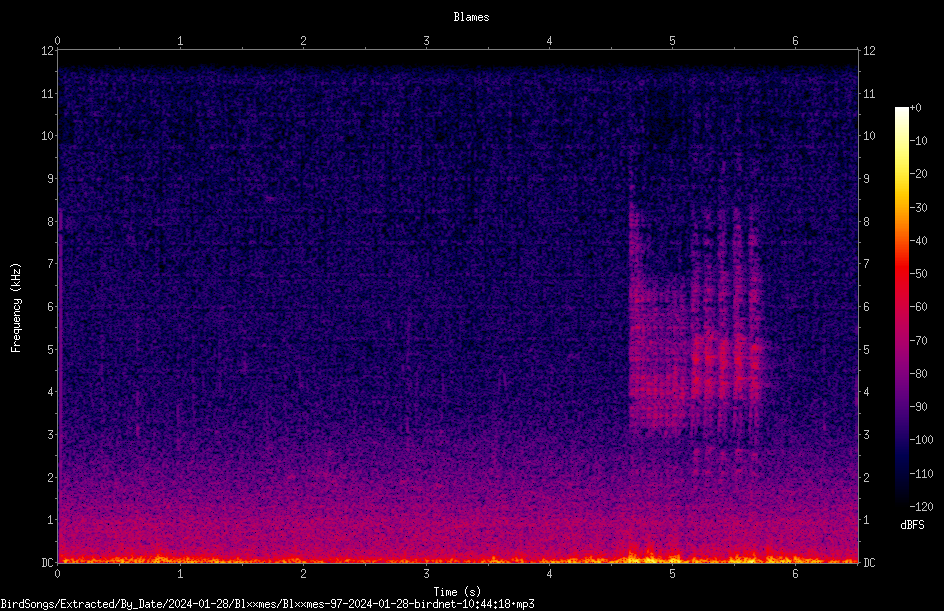Click the mp3 file path text at bottom
Screen dimensions: 944x611
267,604
